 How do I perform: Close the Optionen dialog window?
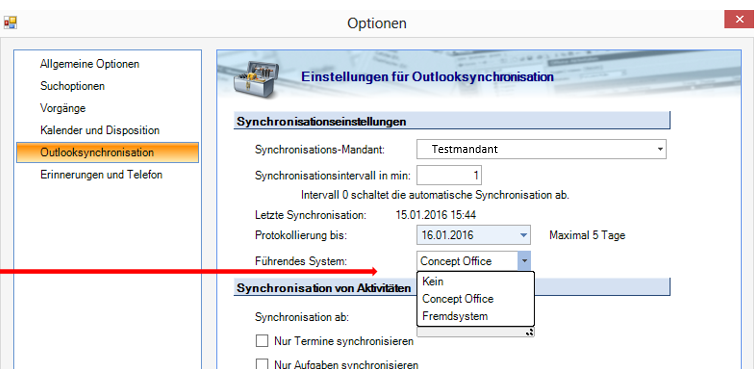point(739,20)
